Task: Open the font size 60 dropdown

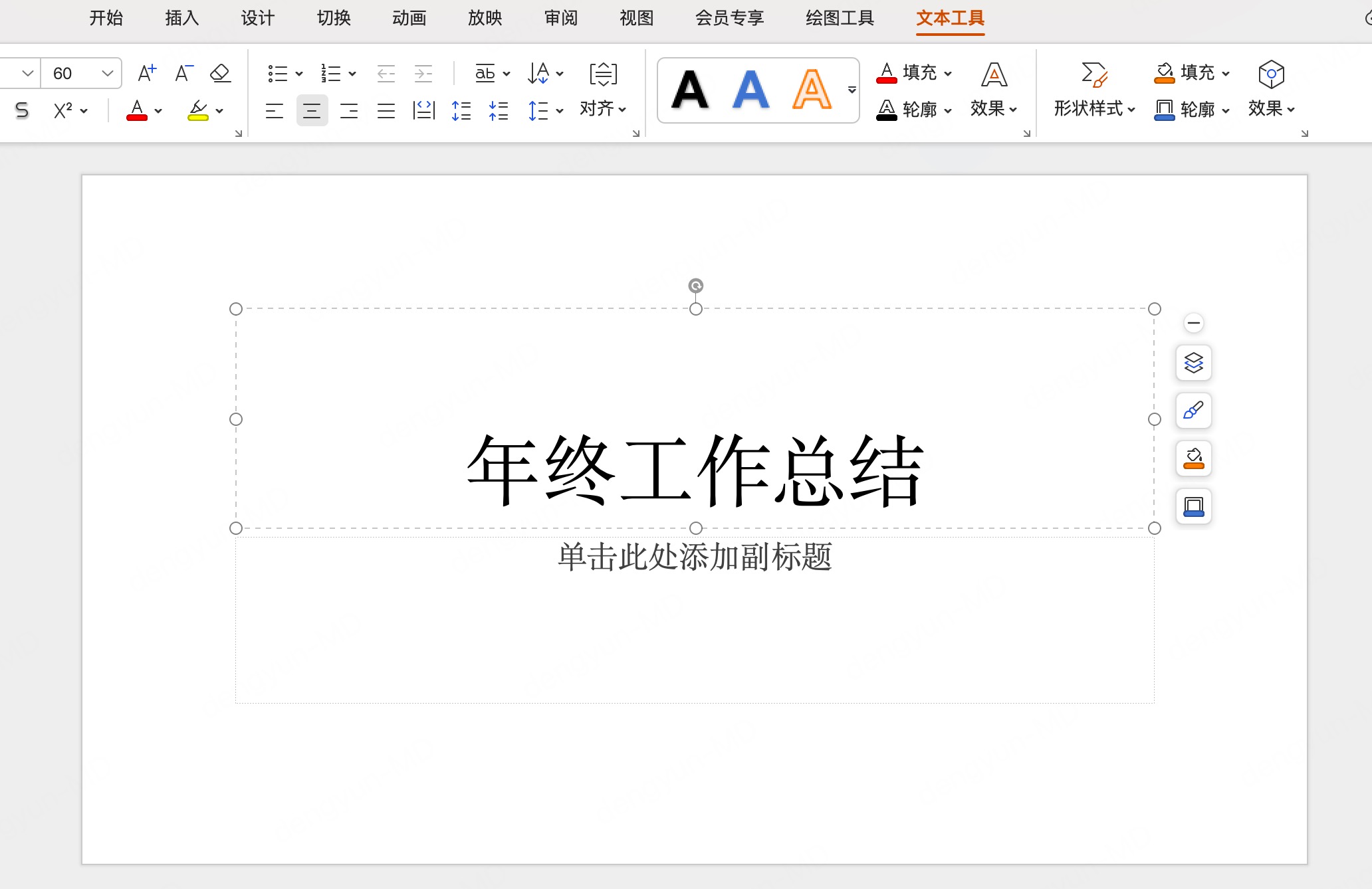Action: tap(107, 73)
